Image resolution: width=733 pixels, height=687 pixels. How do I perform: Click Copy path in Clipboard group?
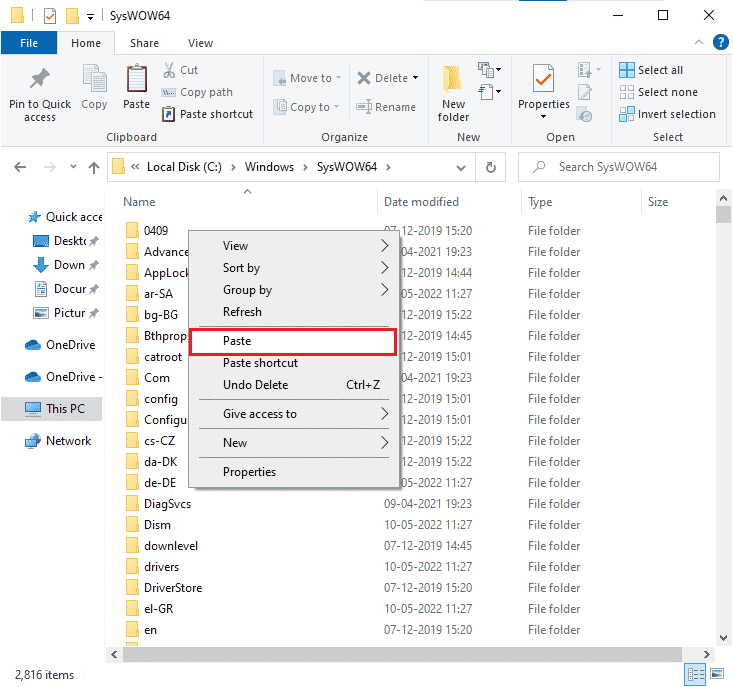coord(197,92)
